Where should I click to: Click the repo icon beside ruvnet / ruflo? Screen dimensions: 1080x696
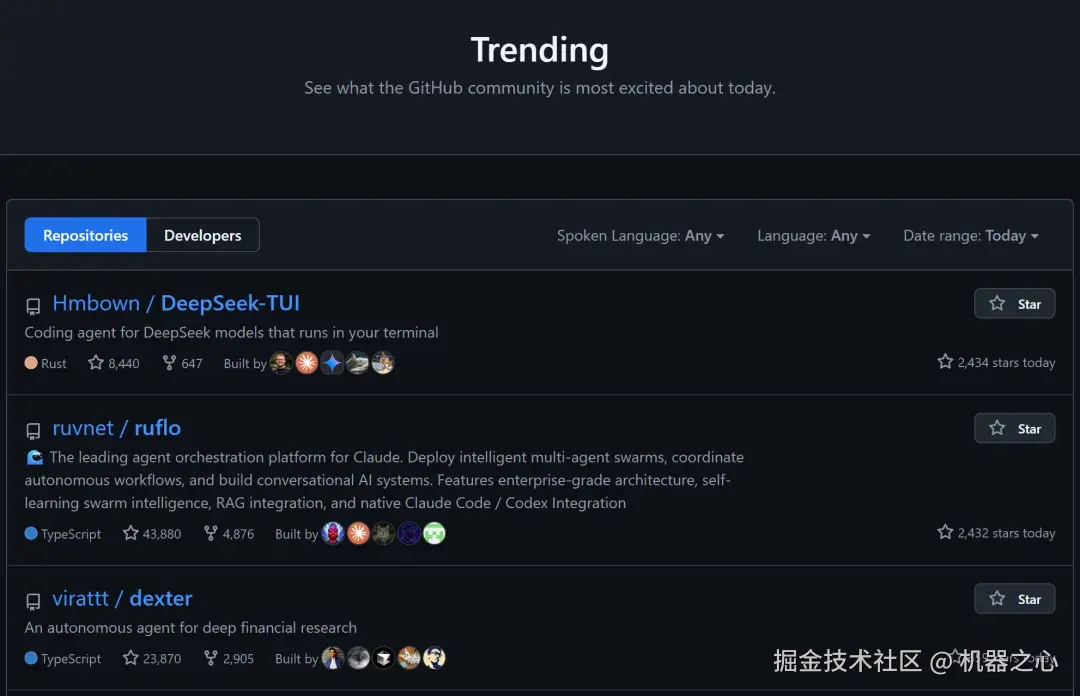(33, 431)
